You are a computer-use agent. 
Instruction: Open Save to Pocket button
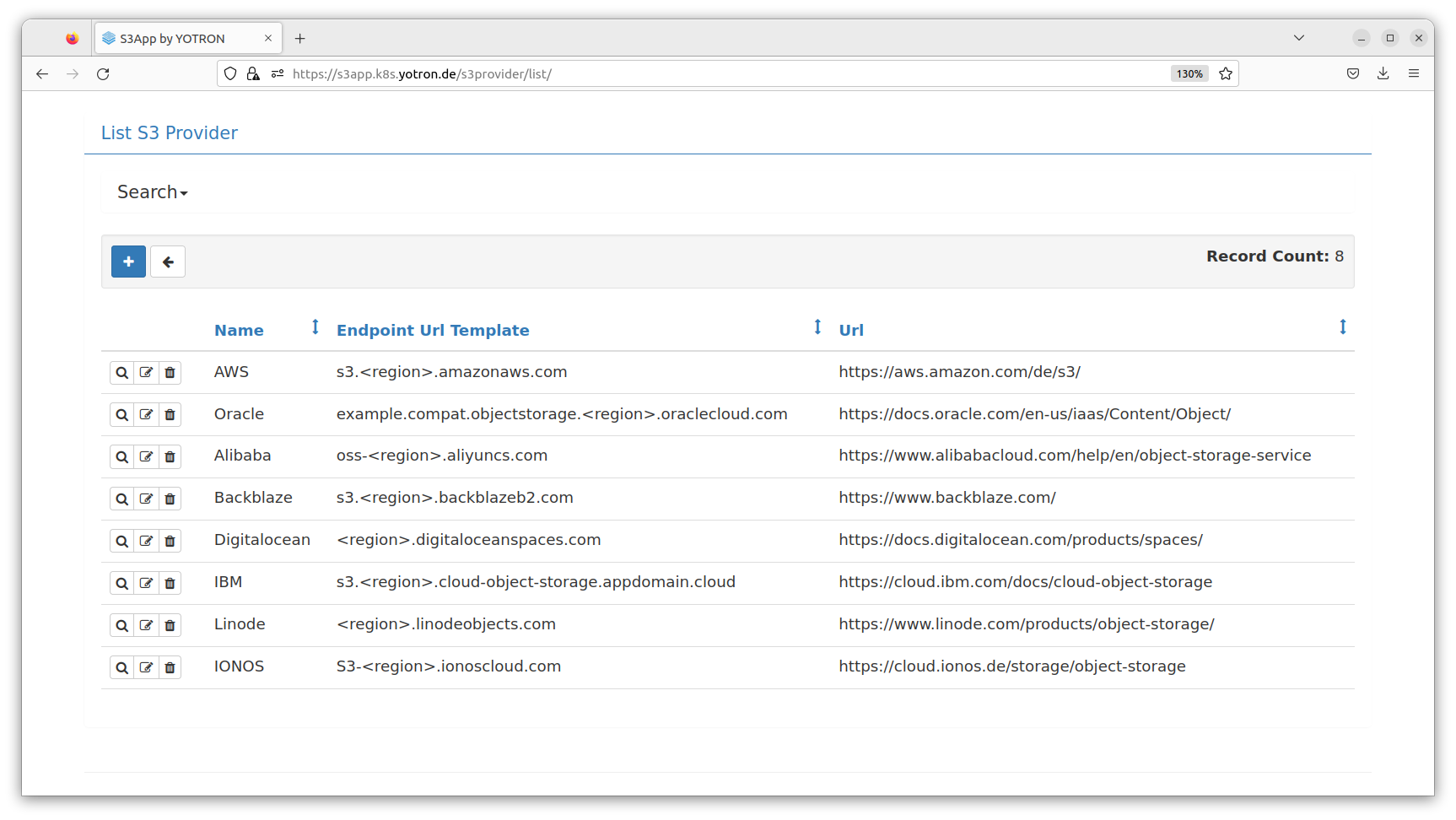point(1353,74)
